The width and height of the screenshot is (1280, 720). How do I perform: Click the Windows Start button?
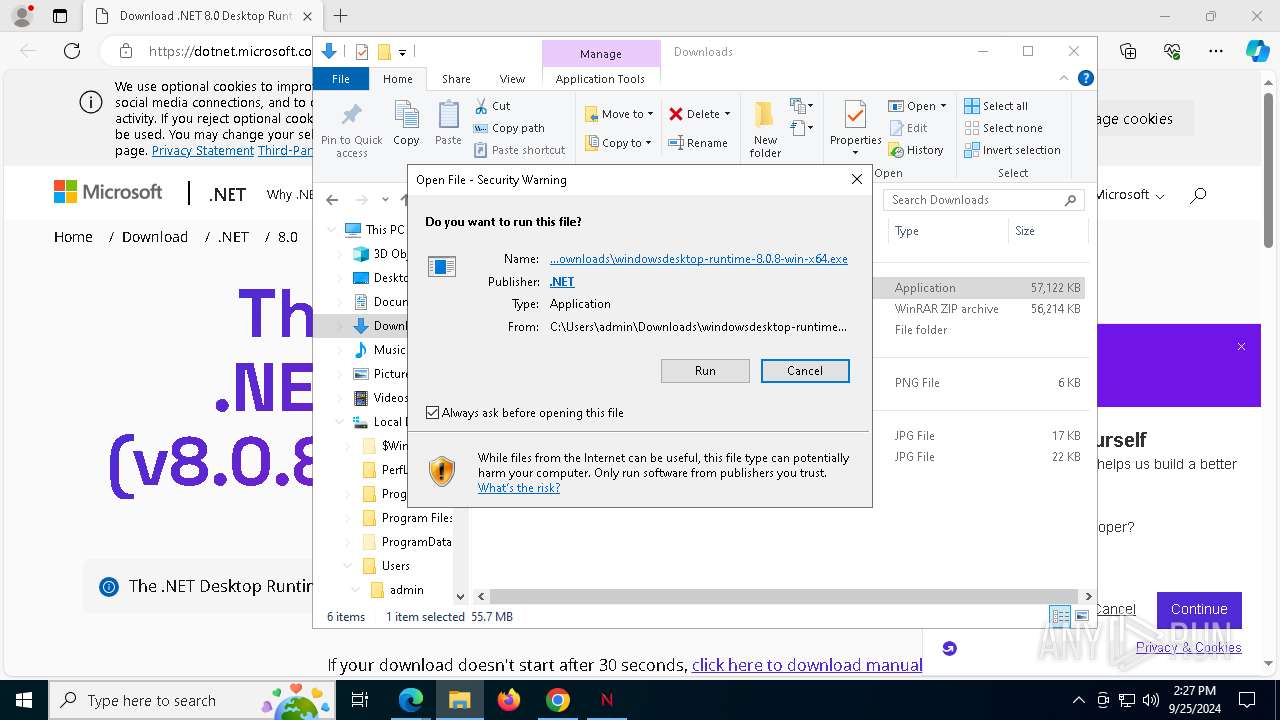(24, 700)
